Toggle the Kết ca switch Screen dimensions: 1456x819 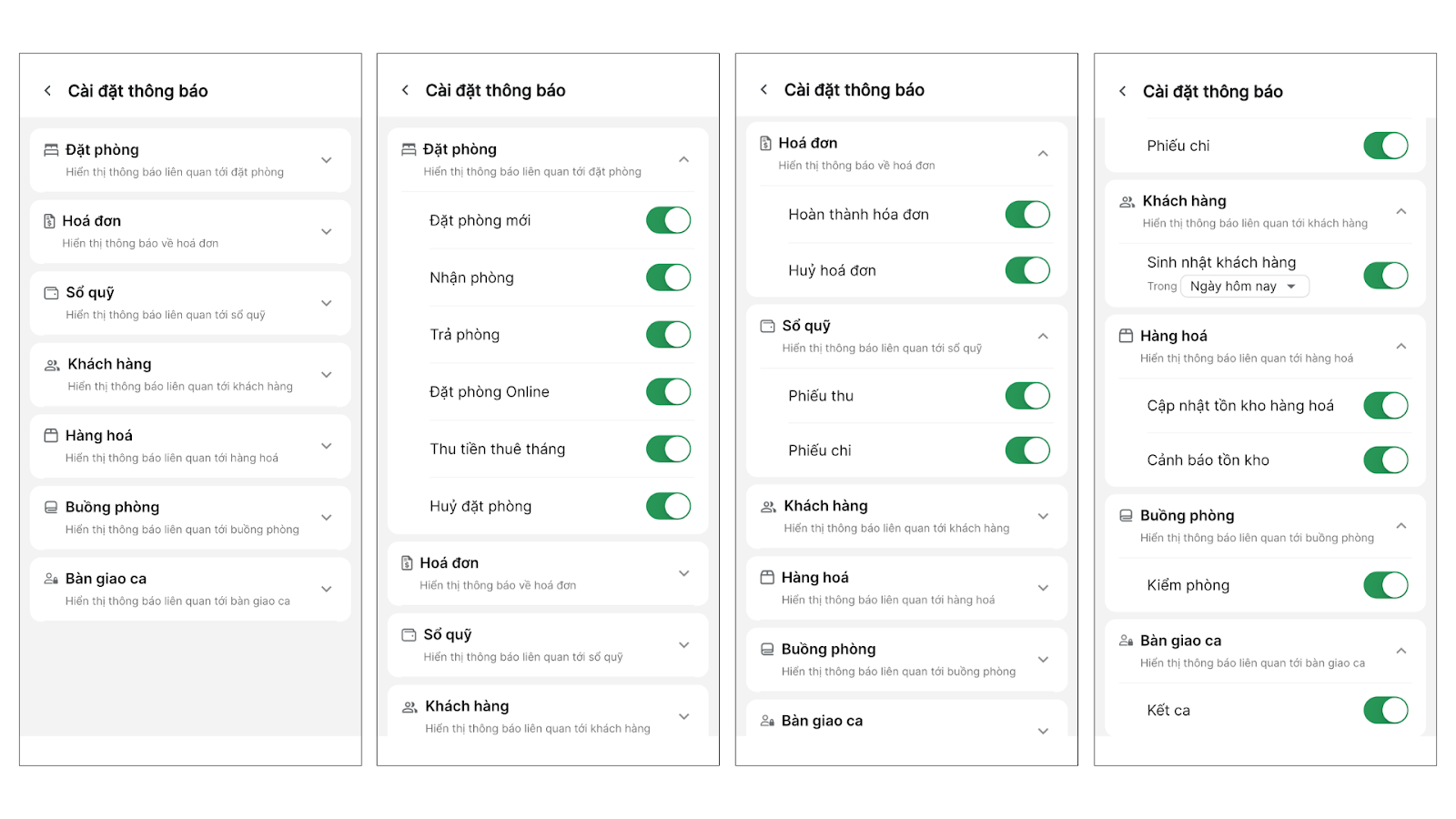1386,711
